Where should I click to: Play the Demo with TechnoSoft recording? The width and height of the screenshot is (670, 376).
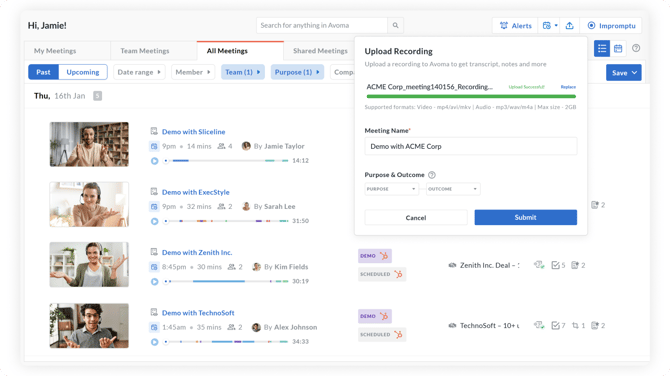coord(154,341)
